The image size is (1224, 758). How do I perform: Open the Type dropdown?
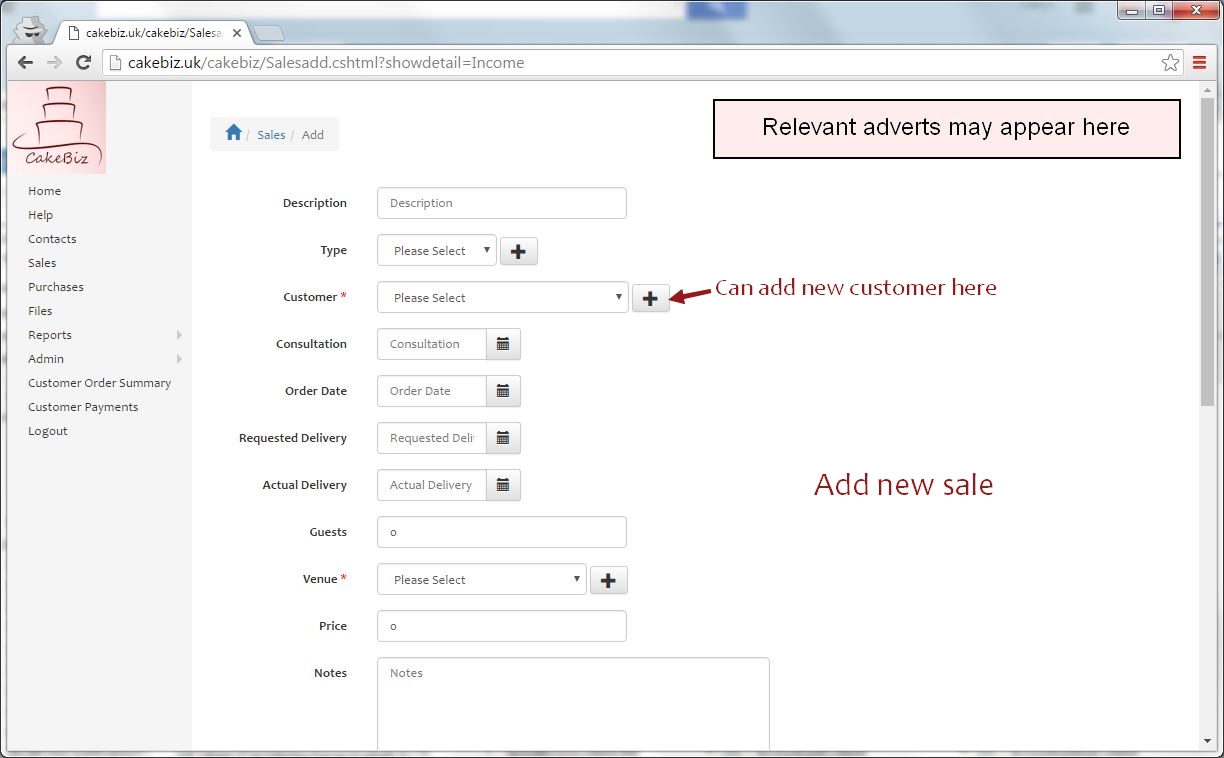click(436, 251)
